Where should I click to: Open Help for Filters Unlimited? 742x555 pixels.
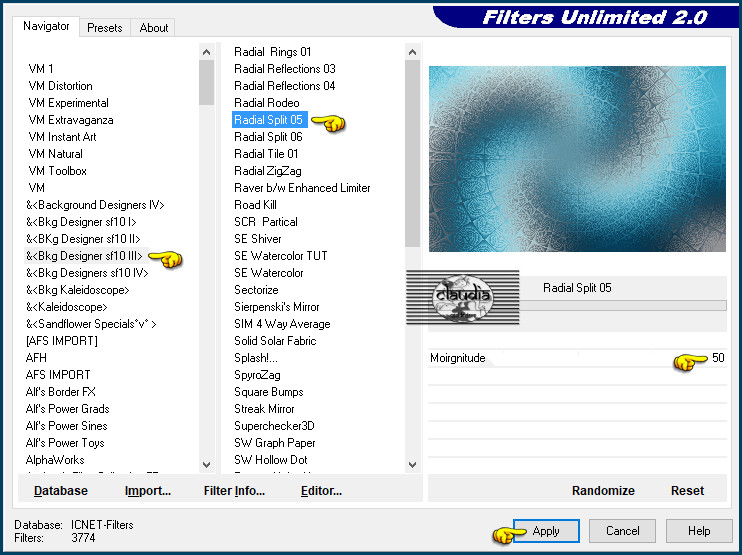click(699, 531)
